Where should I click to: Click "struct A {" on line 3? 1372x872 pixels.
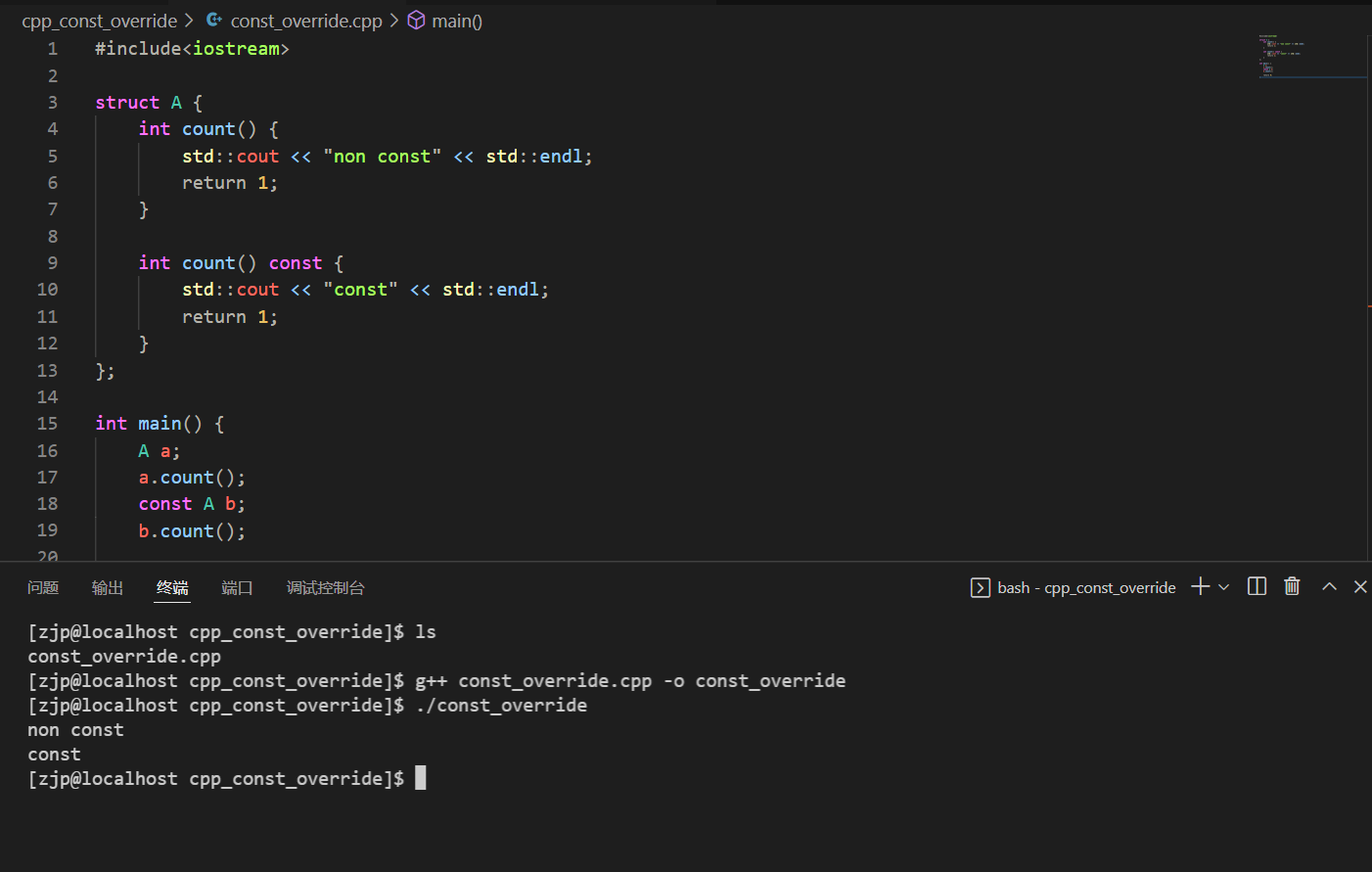[x=149, y=103]
